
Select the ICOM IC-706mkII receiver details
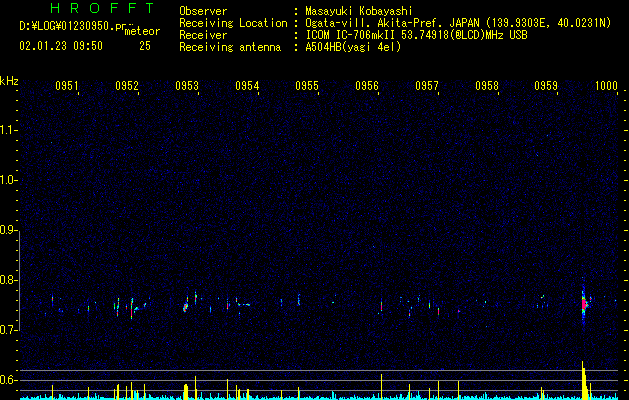tap(416, 35)
